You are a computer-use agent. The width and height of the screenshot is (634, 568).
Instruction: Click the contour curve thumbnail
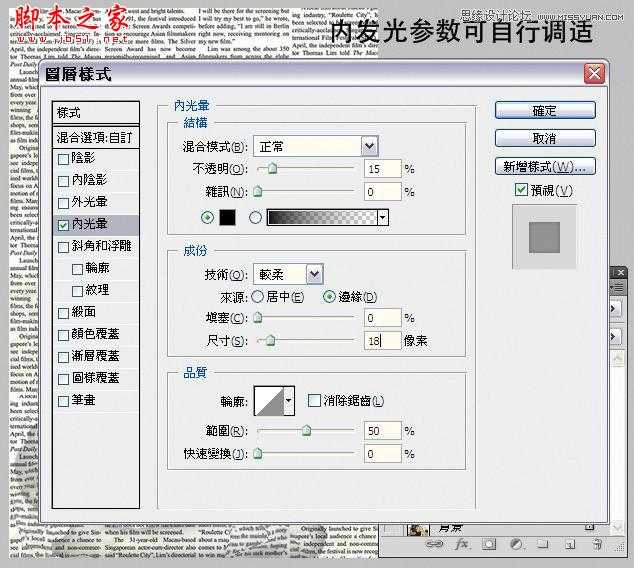point(269,401)
